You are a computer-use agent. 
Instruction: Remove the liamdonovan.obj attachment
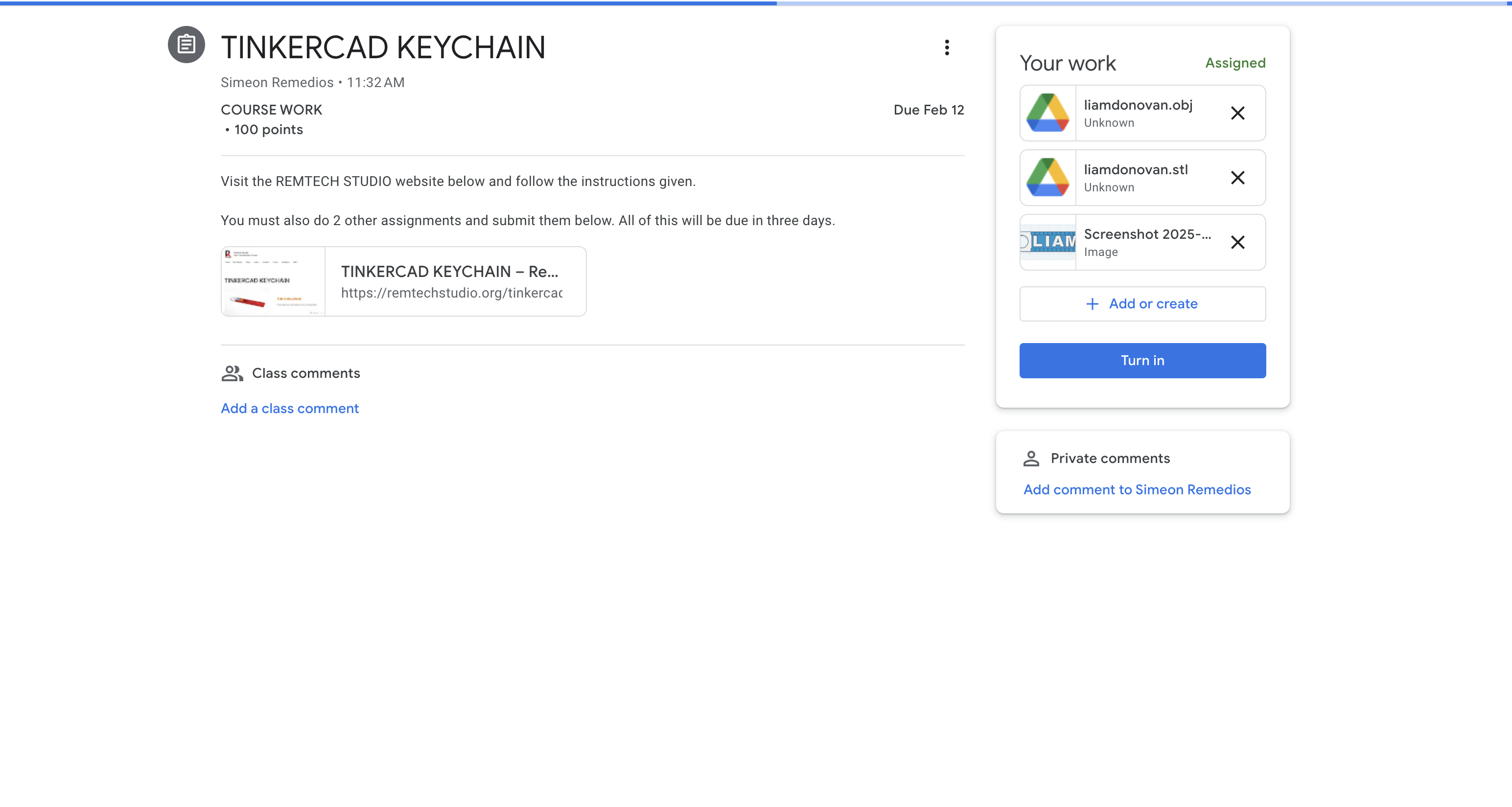(1237, 113)
